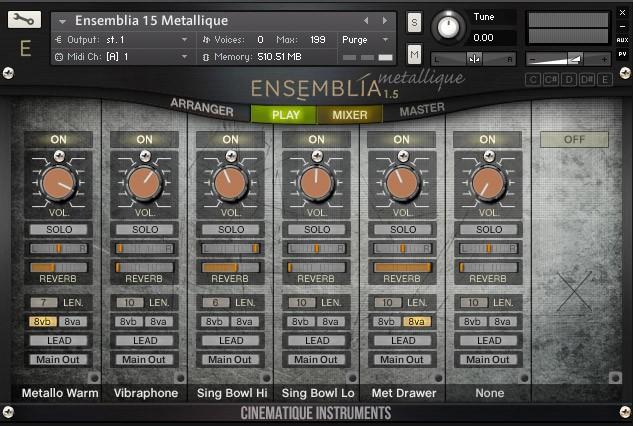Viewport: 633px width, 426px height.
Task: Click the Met Drawer volume knob
Action: click(402, 183)
